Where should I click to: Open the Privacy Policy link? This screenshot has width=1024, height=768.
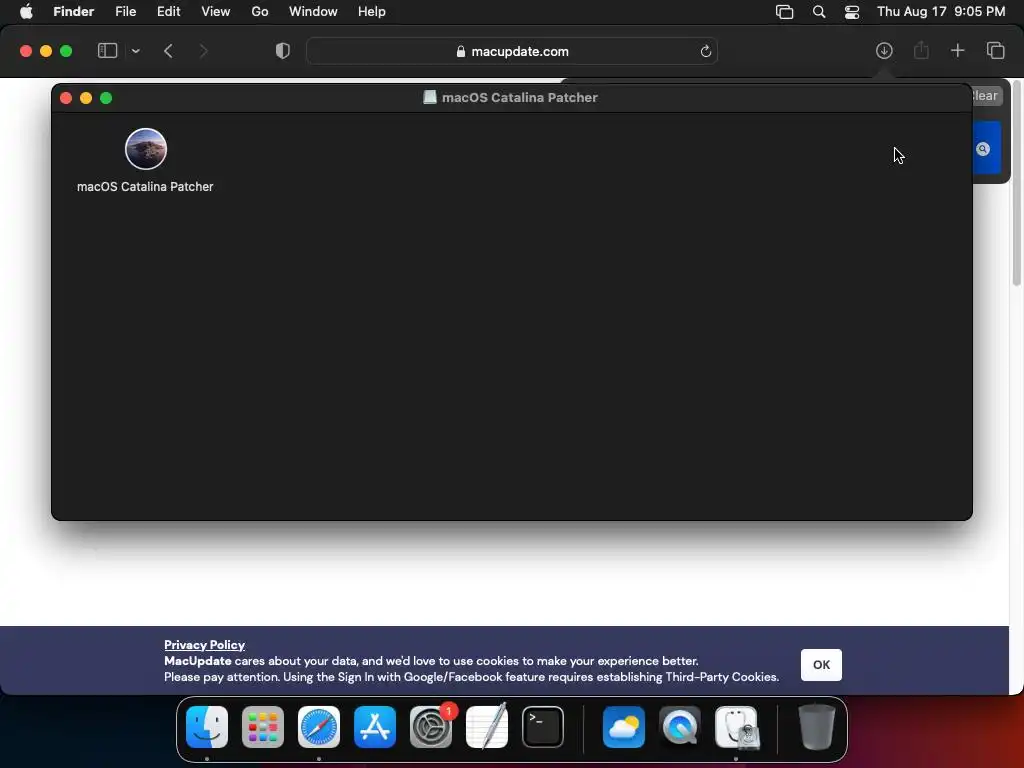click(204, 645)
